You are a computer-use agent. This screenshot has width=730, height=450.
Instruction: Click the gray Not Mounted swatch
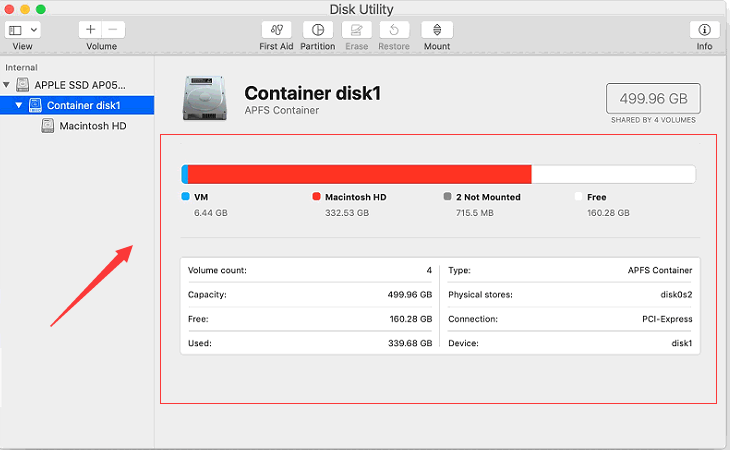pyautogui.click(x=447, y=196)
